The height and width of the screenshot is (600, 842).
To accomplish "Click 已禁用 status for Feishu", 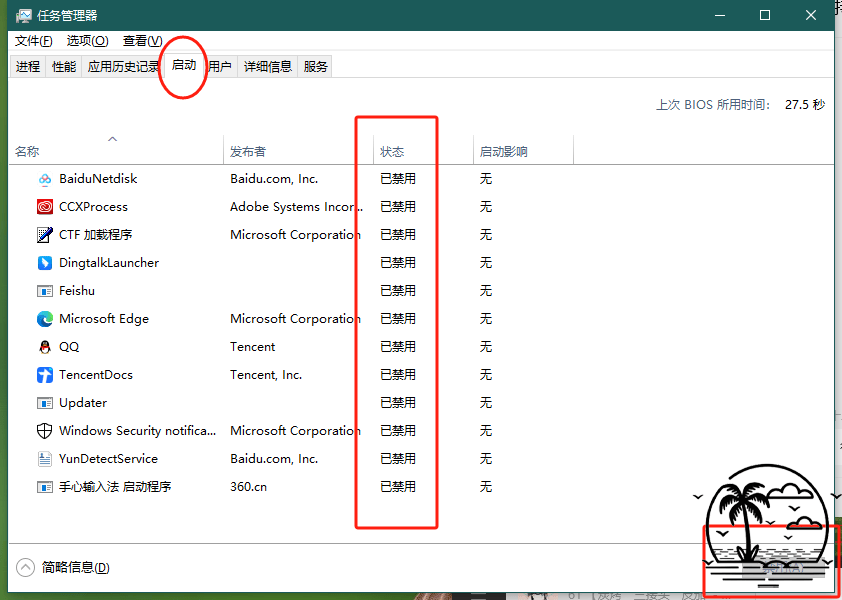I will pyautogui.click(x=398, y=291).
